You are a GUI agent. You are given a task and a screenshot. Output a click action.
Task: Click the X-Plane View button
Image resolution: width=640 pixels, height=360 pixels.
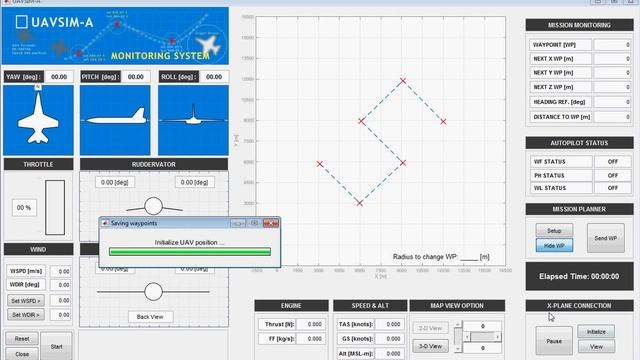click(596, 347)
